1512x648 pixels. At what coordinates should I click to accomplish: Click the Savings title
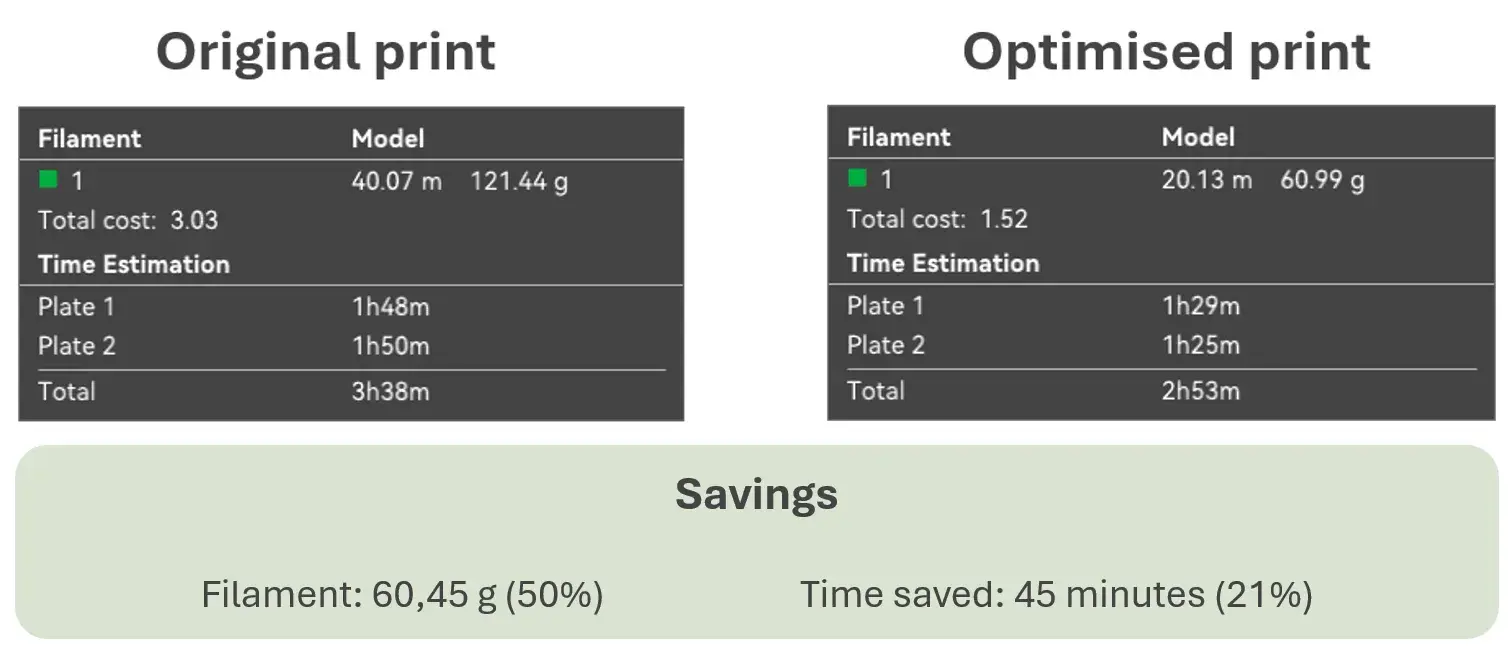point(756,493)
